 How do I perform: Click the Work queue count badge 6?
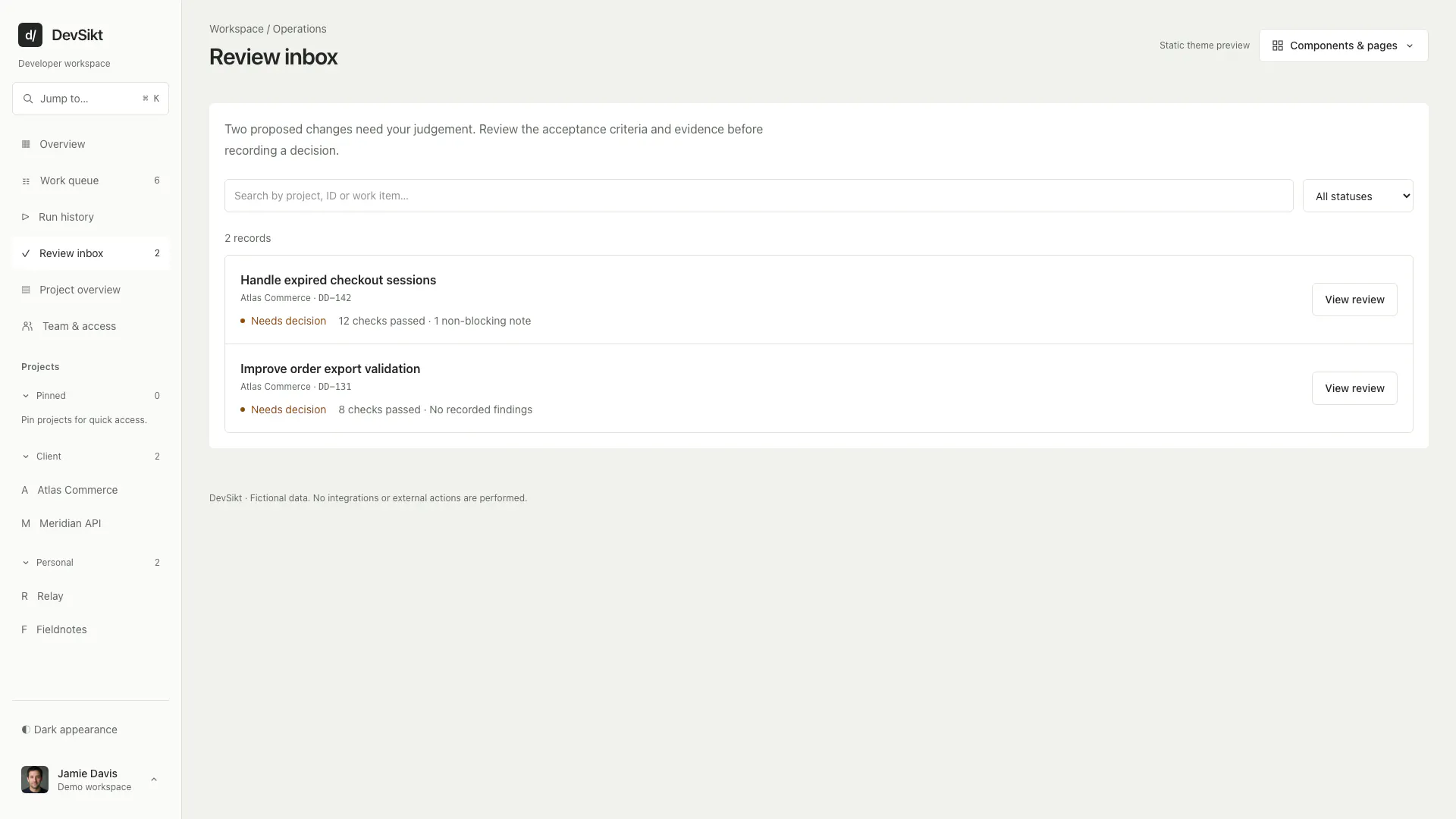click(x=157, y=180)
